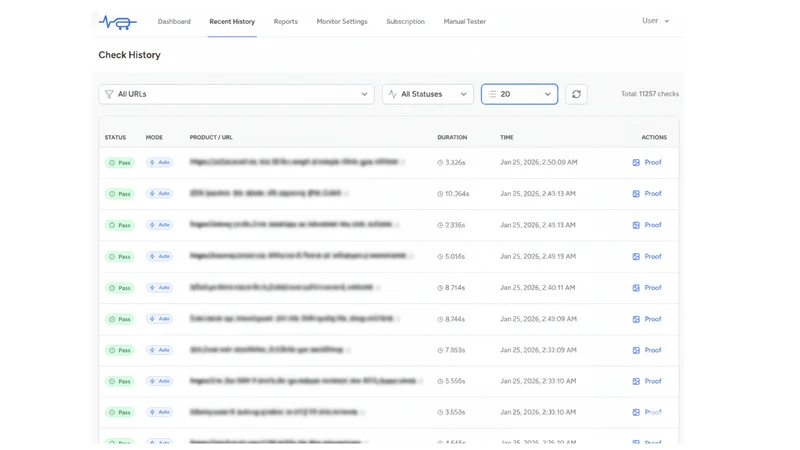Click the Auto badge in the 3.653s row
Screen dimensions: 800x450
(159, 412)
